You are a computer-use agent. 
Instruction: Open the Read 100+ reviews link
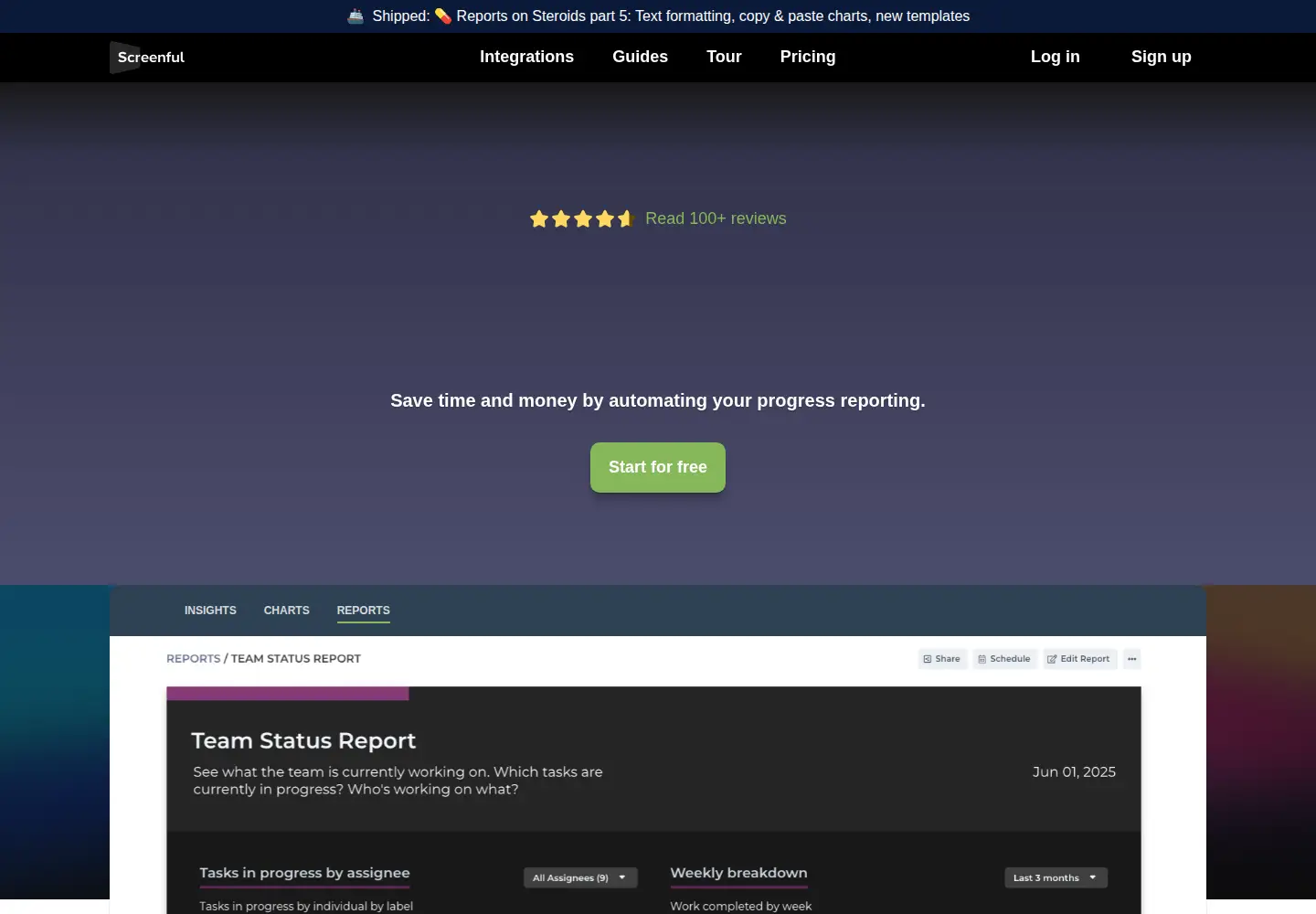coord(716,218)
